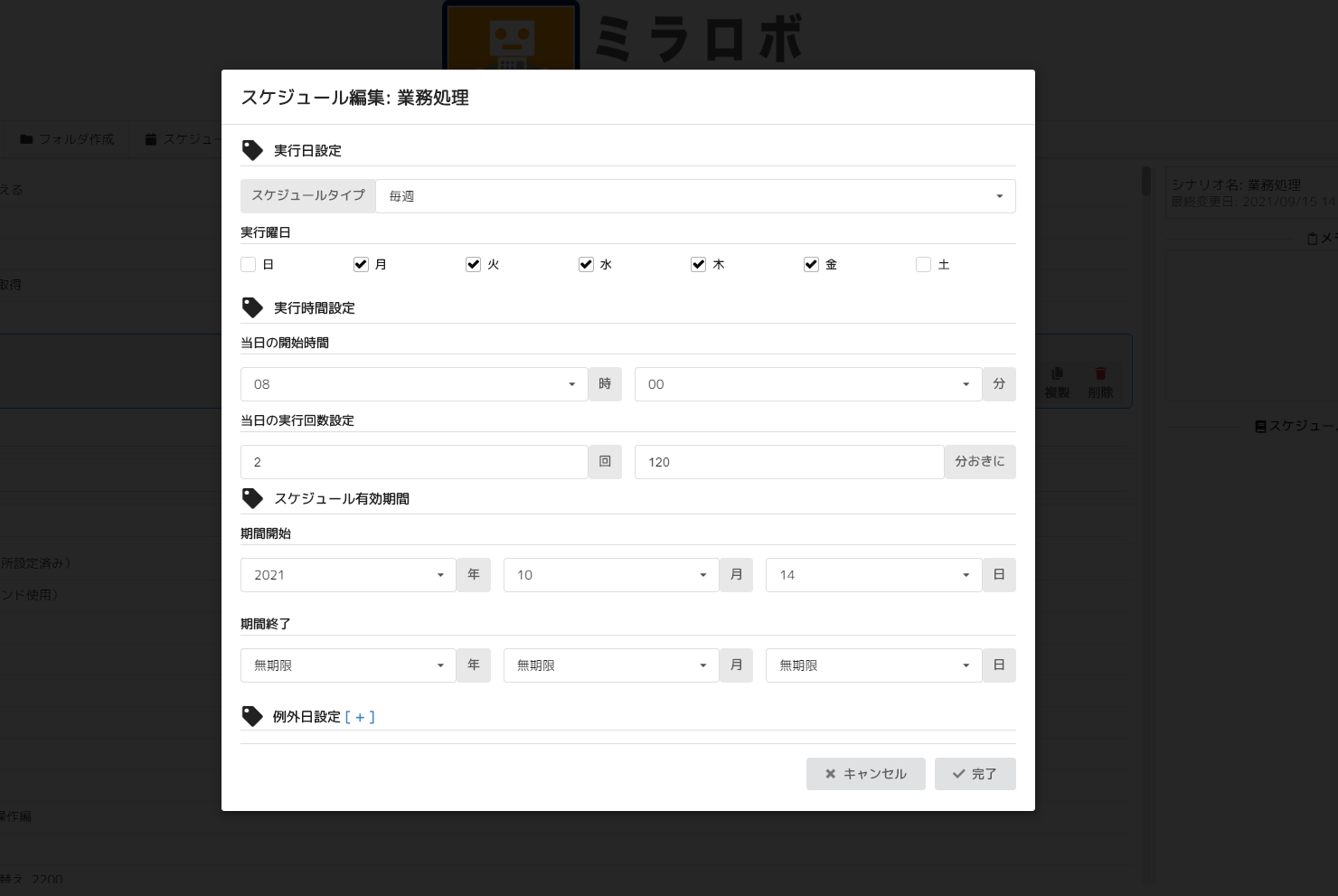Click the tag icon beside 実行日設定
The width and height of the screenshot is (1338, 896).
pos(252,150)
